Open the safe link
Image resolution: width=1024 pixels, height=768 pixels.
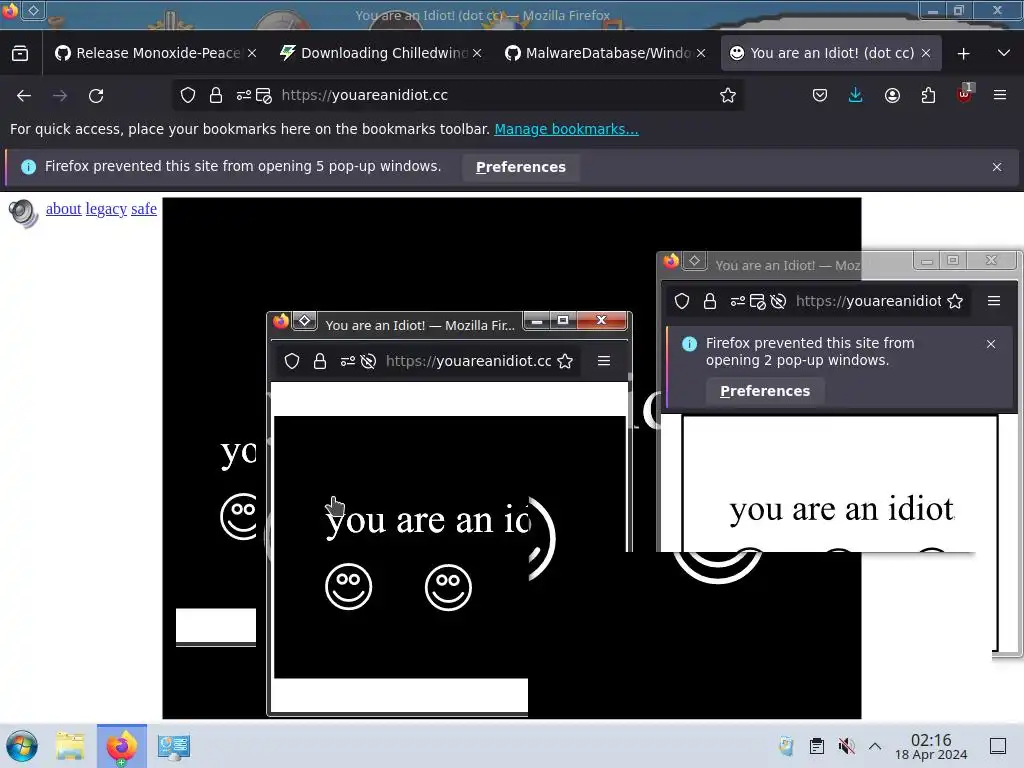(144, 209)
